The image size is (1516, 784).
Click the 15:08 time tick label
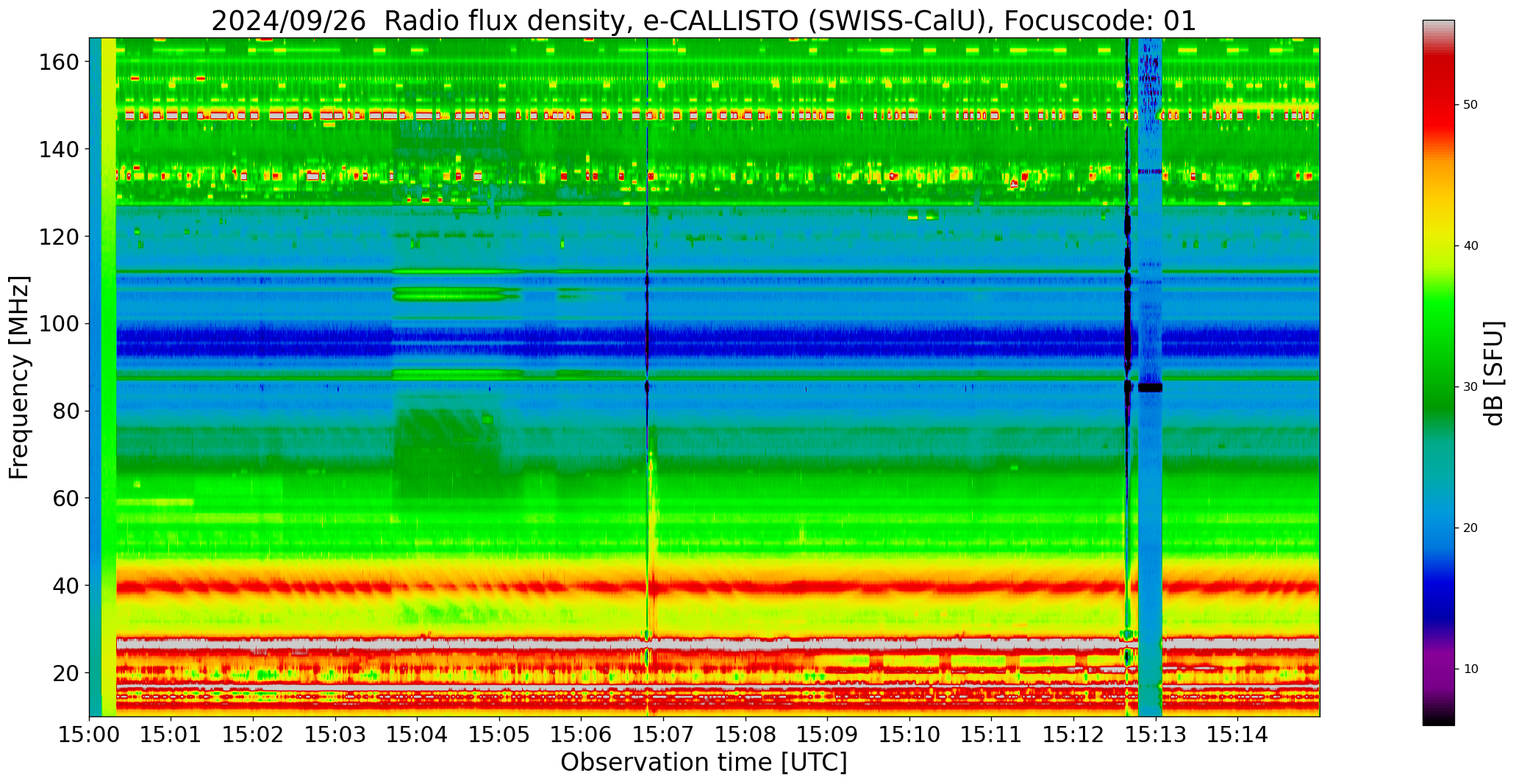pos(746,734)
